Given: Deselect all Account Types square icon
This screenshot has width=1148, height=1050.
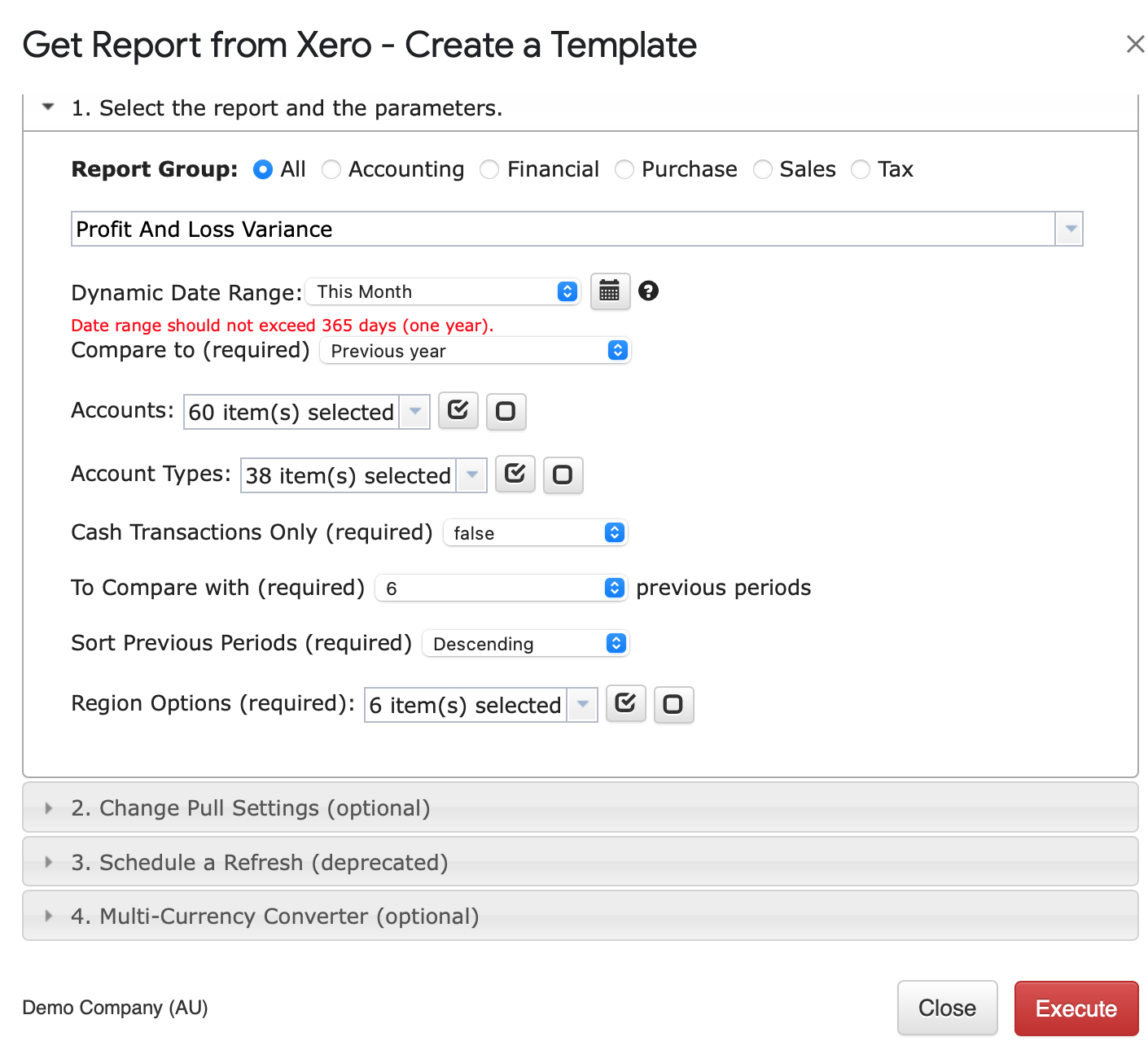Looking at the screenshot, I should [x=563, y=475].
